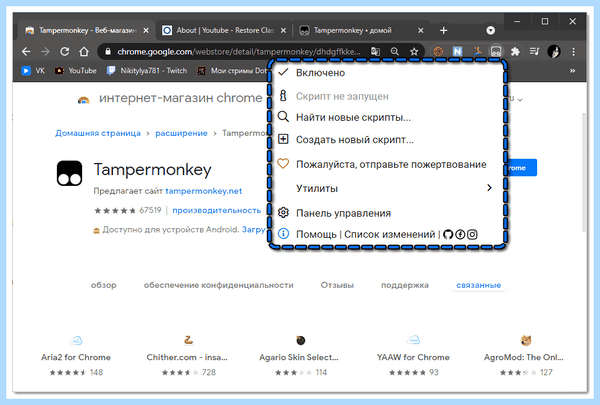This screenshot has width=600, height=405.
Task: Click the Tampermonkey extension logo
Action: [x=69, y=173]
